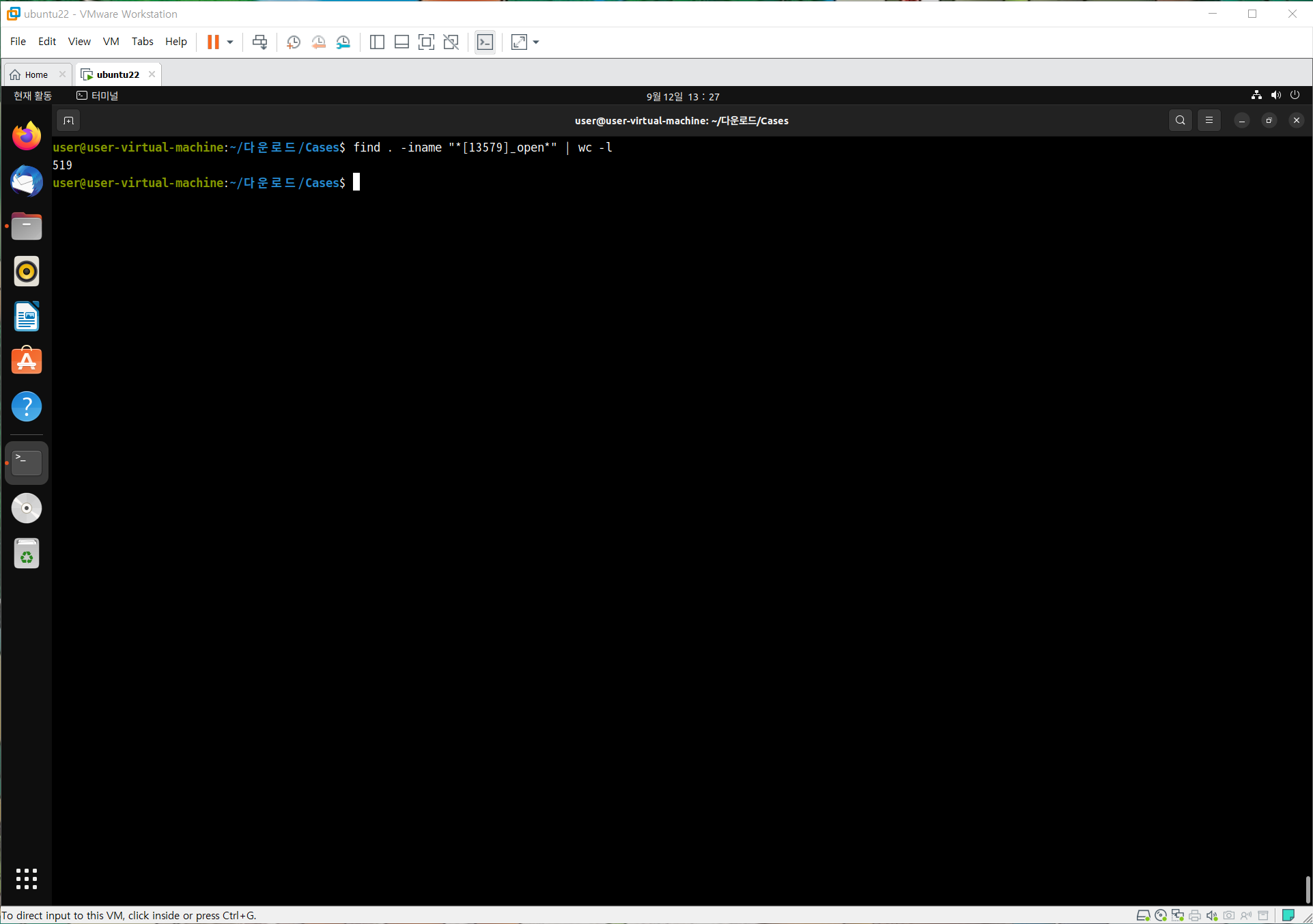
Task: Toggle the library sidebar panel
Action: coord(377,42)
